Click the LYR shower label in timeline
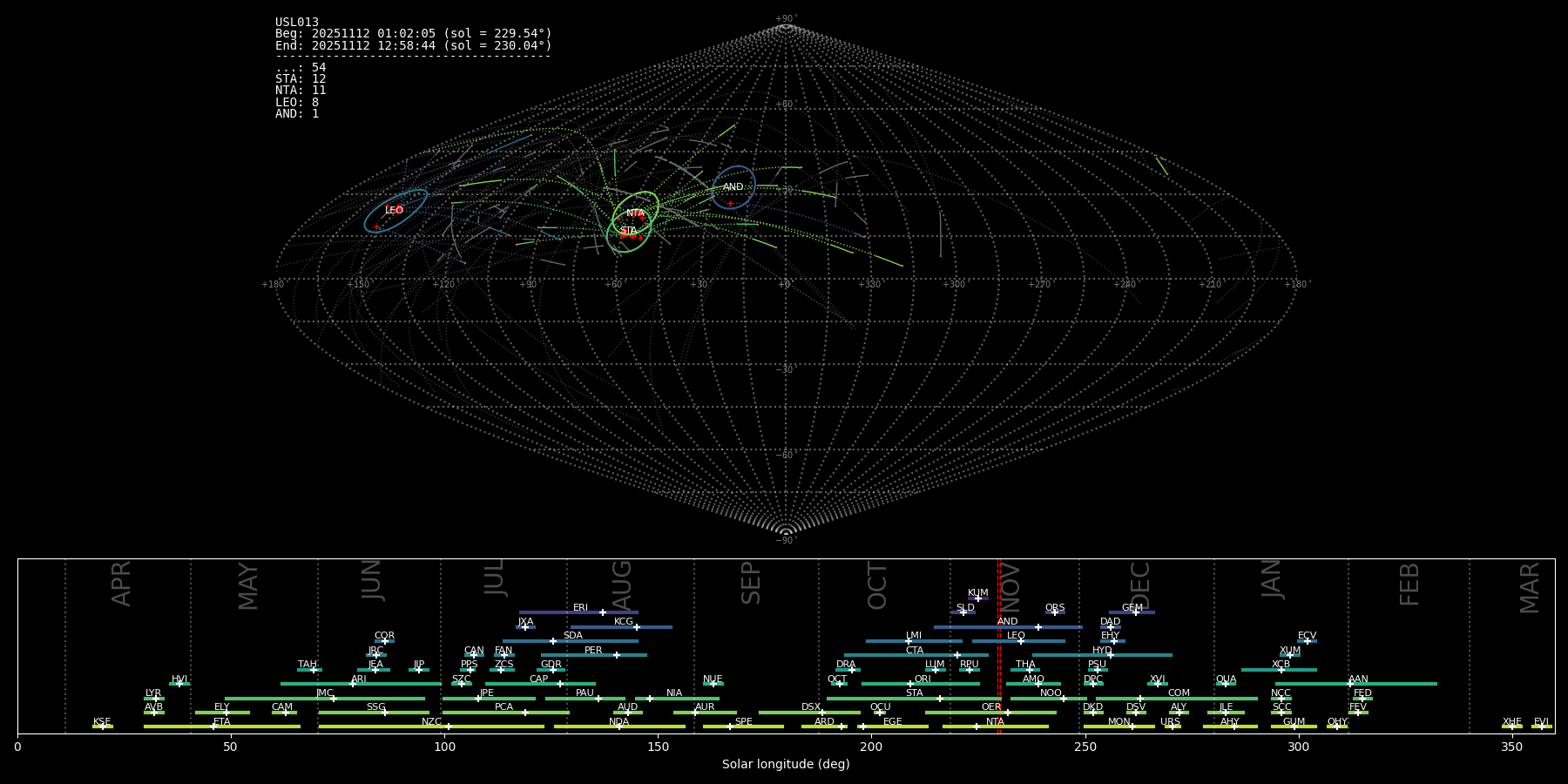The image size is (1568, 784). (x=153, y=693)
